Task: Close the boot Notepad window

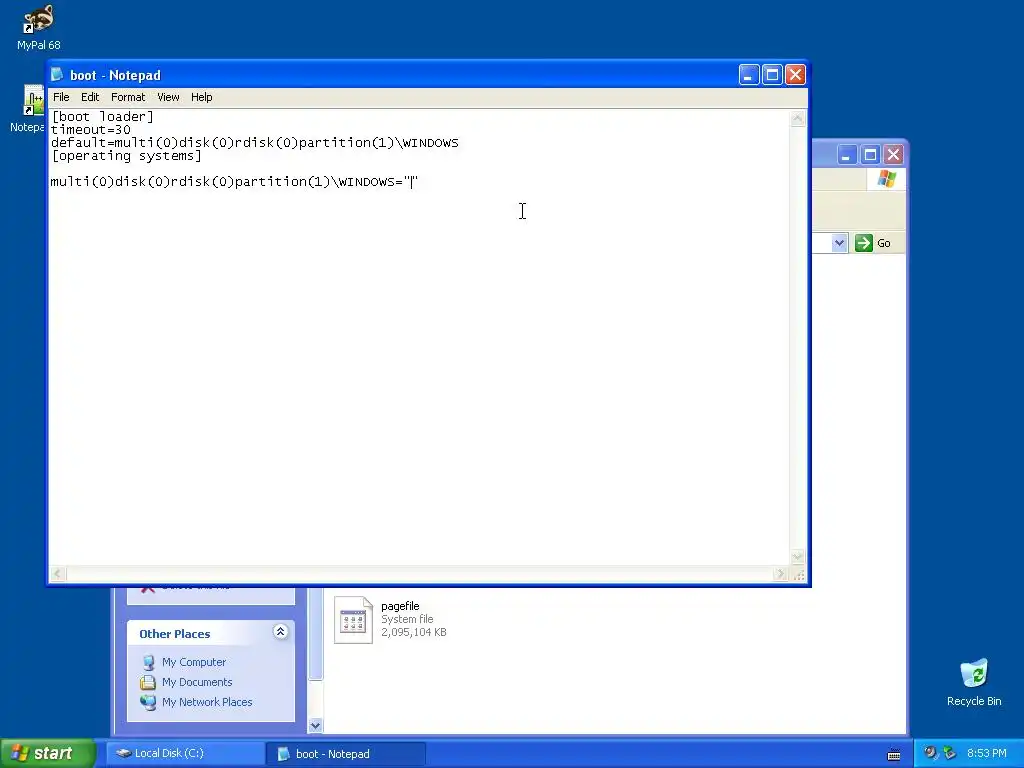Action: tap(795, 75)
